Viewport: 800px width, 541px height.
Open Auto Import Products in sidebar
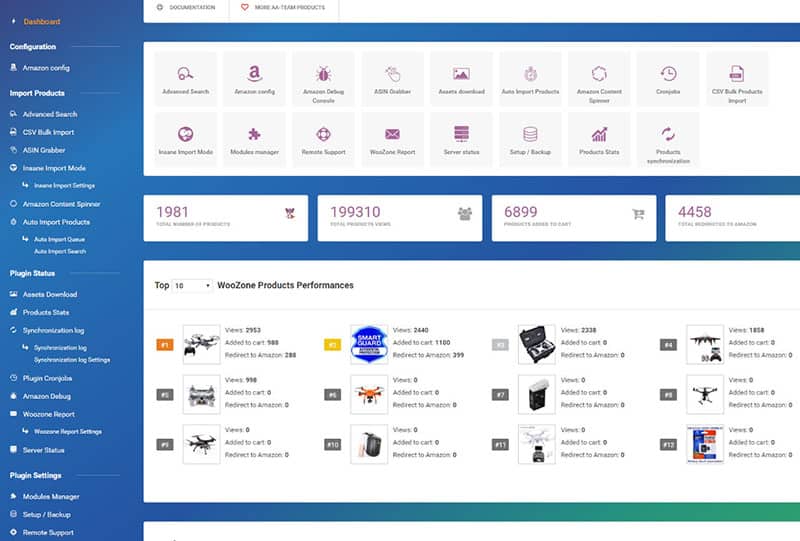click(x=56, y=222)
